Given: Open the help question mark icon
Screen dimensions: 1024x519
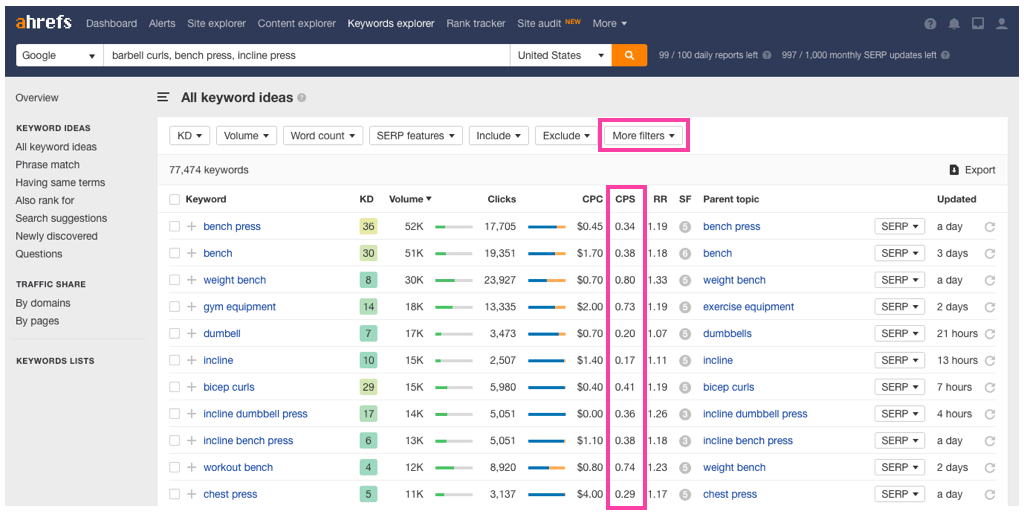Looking at the screenshot, I should pyautogui.click(x=931, y=24).
